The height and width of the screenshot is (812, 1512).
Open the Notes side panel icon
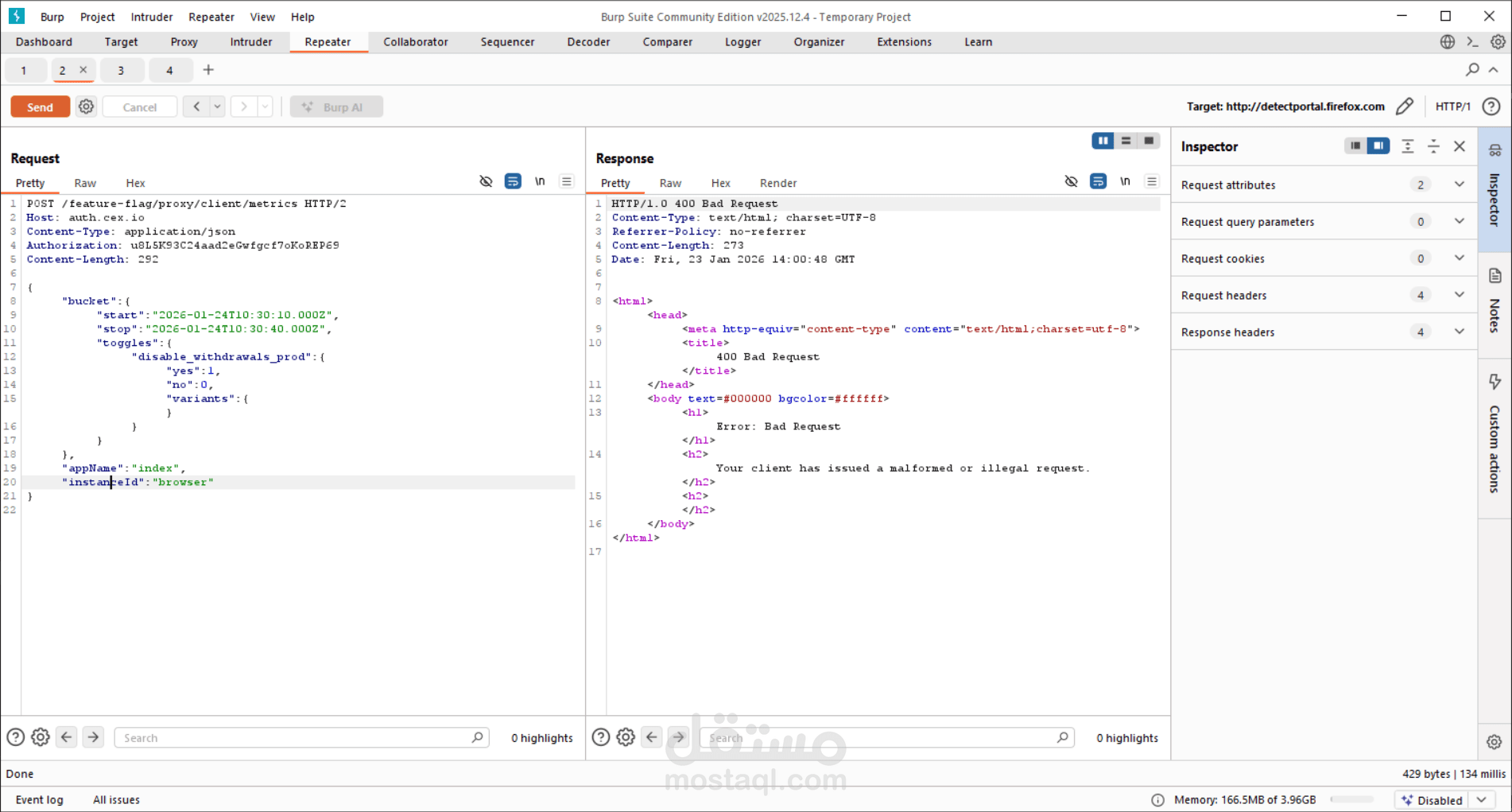point(1495,276)
